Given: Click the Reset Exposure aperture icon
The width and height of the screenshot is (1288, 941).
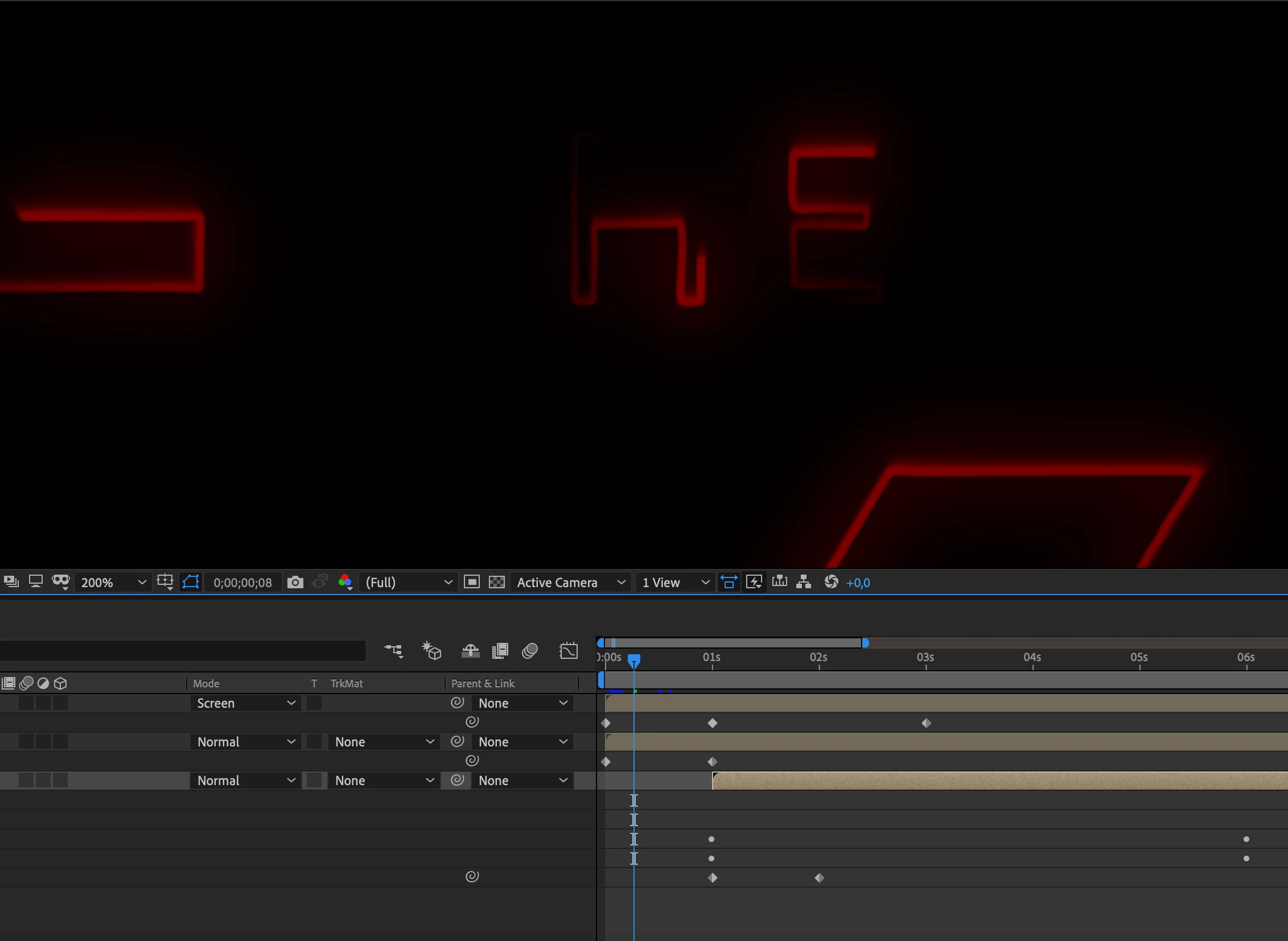Looking at the screenshot, I should 830,582.
